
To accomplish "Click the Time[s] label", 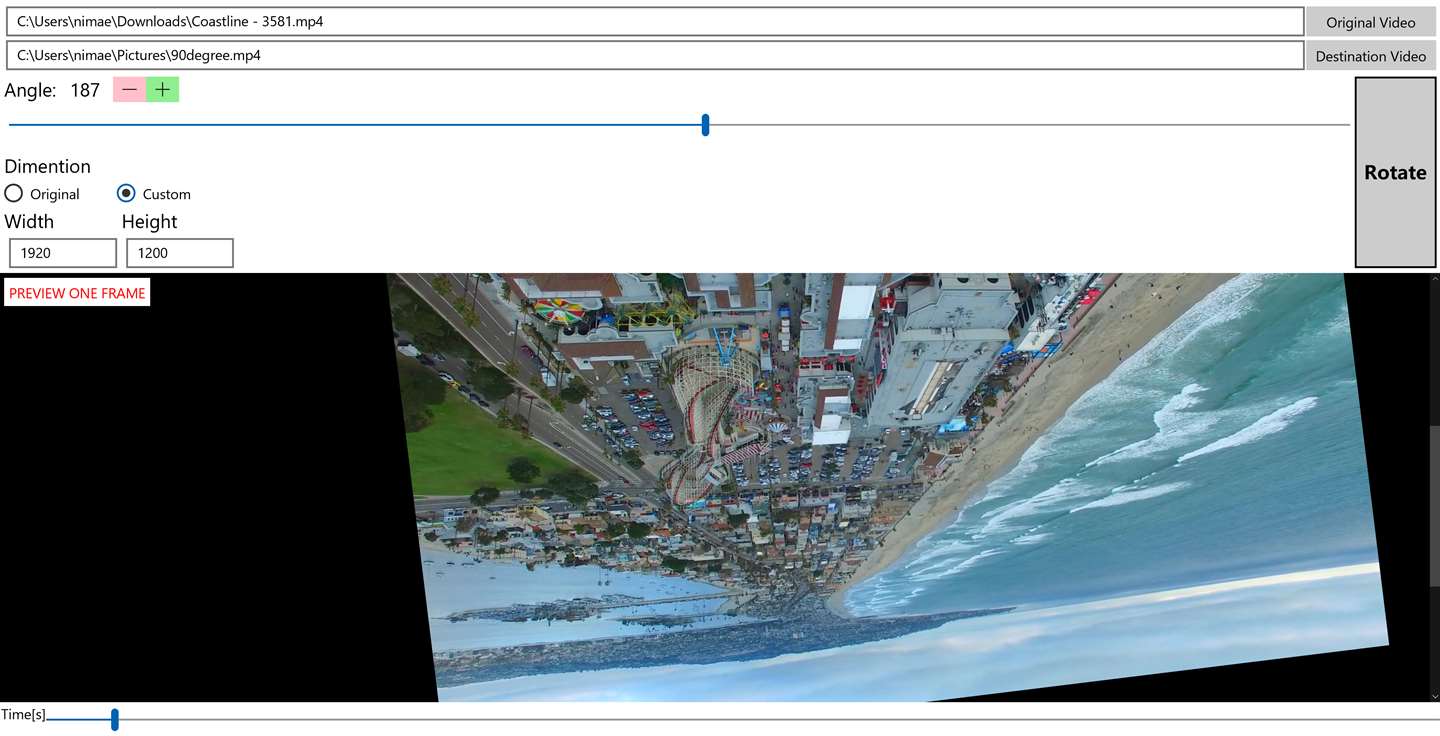I will (23, 714).
